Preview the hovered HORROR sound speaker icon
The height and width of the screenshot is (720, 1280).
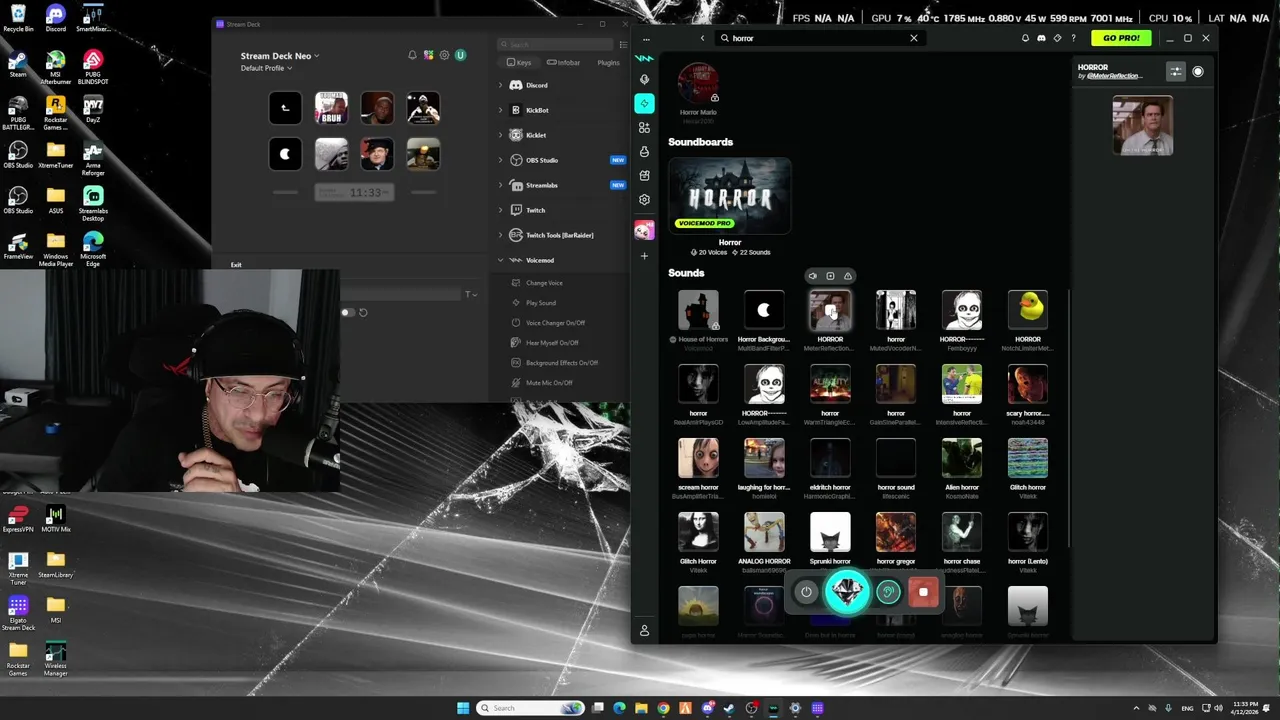813,276
